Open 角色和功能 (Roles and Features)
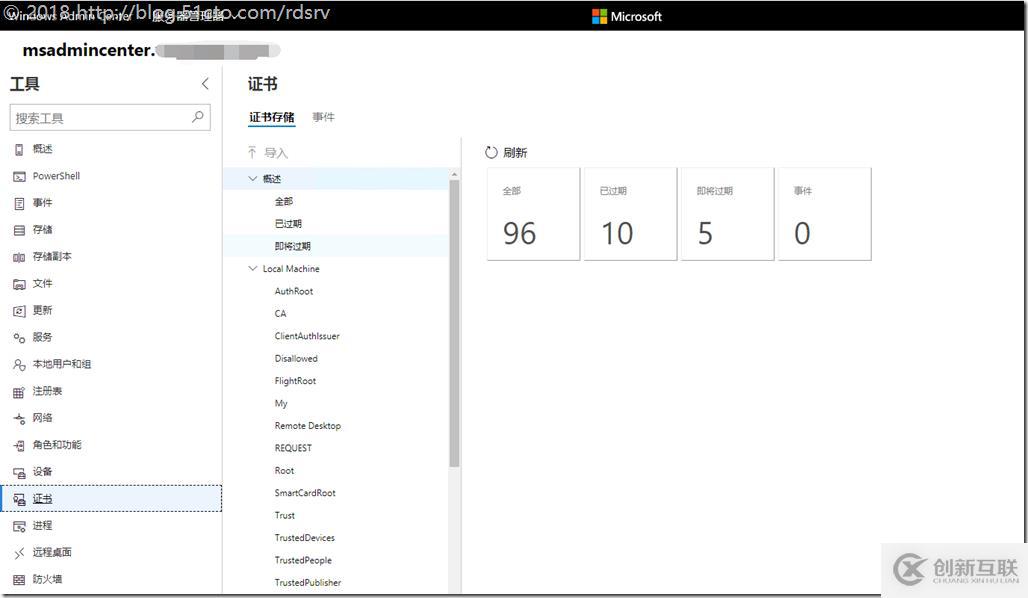This screenshot has width=1028, height=598. (58, 444)
